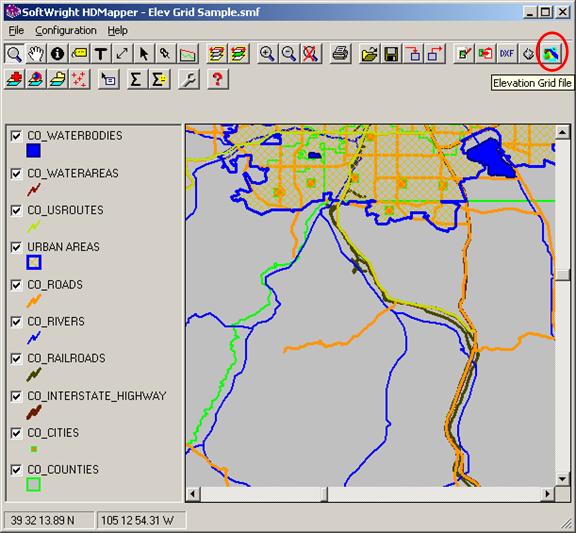576x533 pixels.
Task: Click the map's horizontal scroll right arrow
Action: (548, 494)
